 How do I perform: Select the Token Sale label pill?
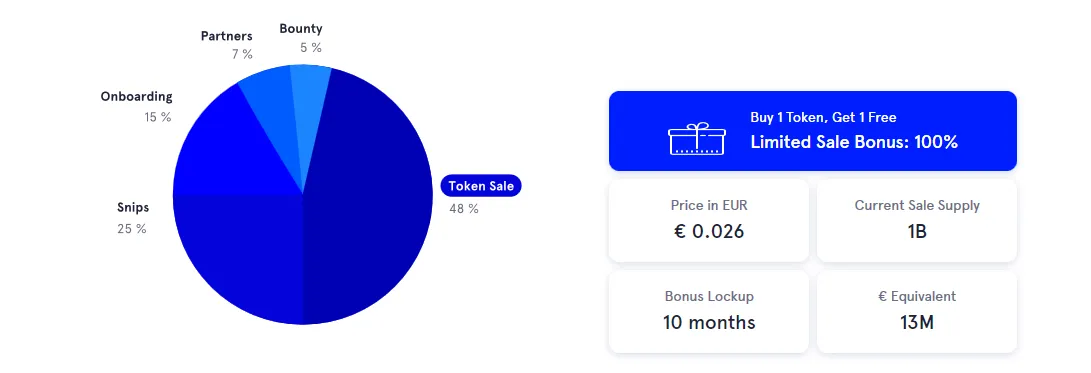coord(481,186)
